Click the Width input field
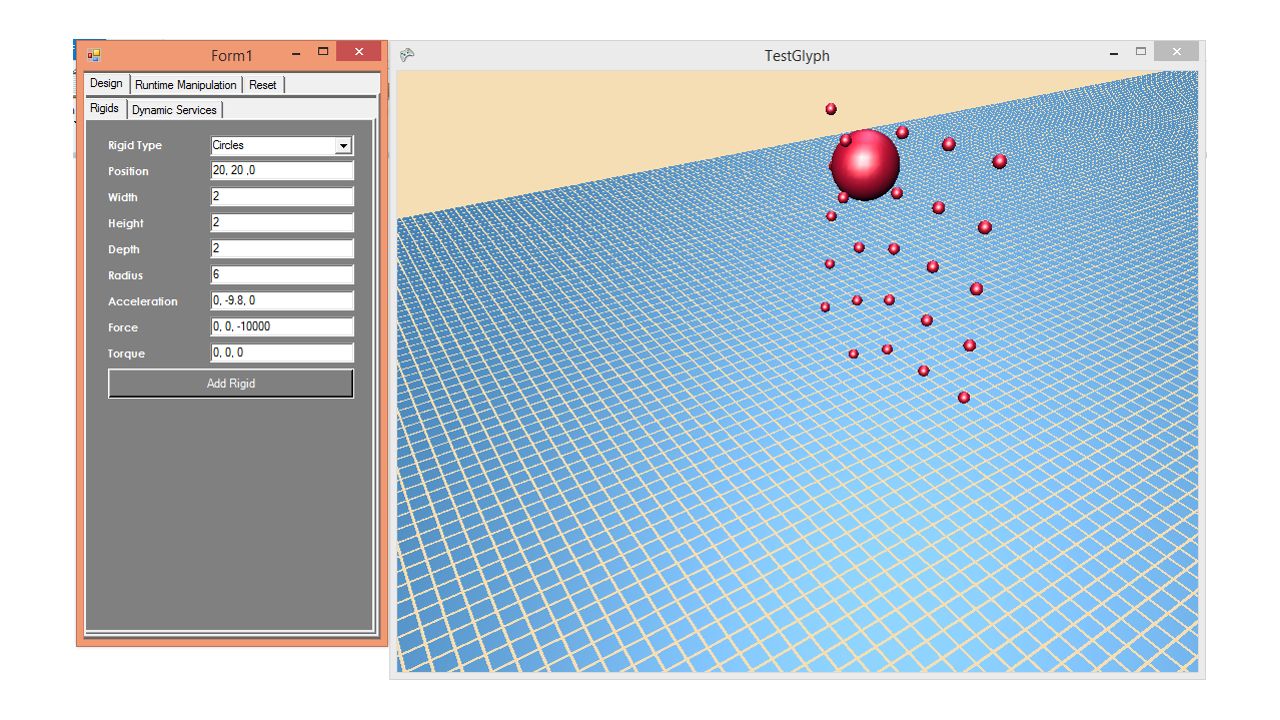 (281, 196)
